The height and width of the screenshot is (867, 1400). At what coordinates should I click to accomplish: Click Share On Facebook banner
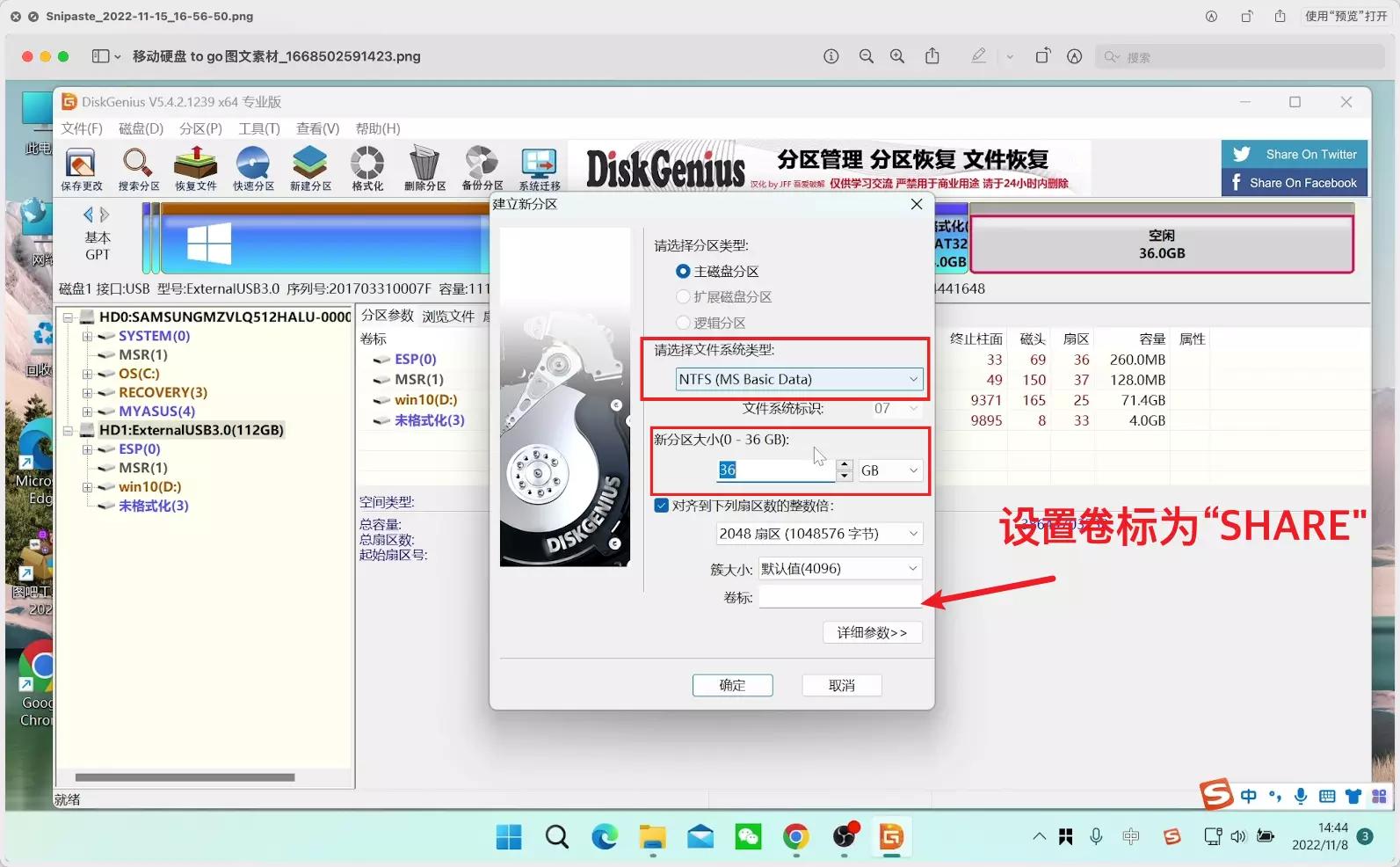(1295, 182)
